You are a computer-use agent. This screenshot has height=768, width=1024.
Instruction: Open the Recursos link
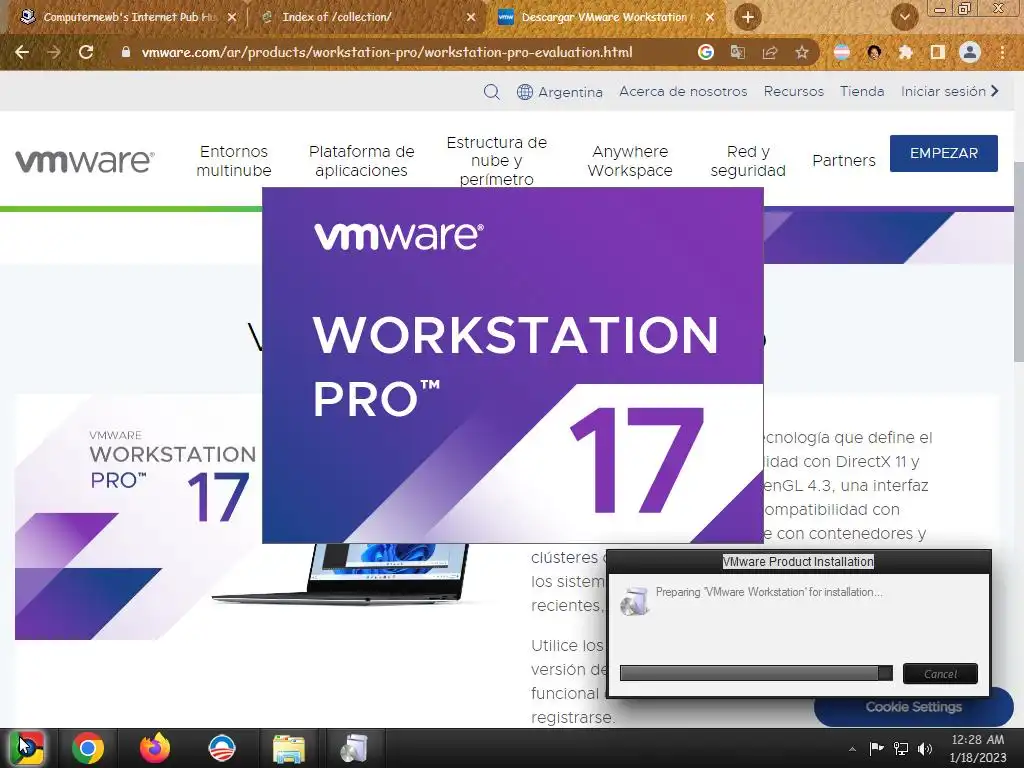(x=793, y=91)
